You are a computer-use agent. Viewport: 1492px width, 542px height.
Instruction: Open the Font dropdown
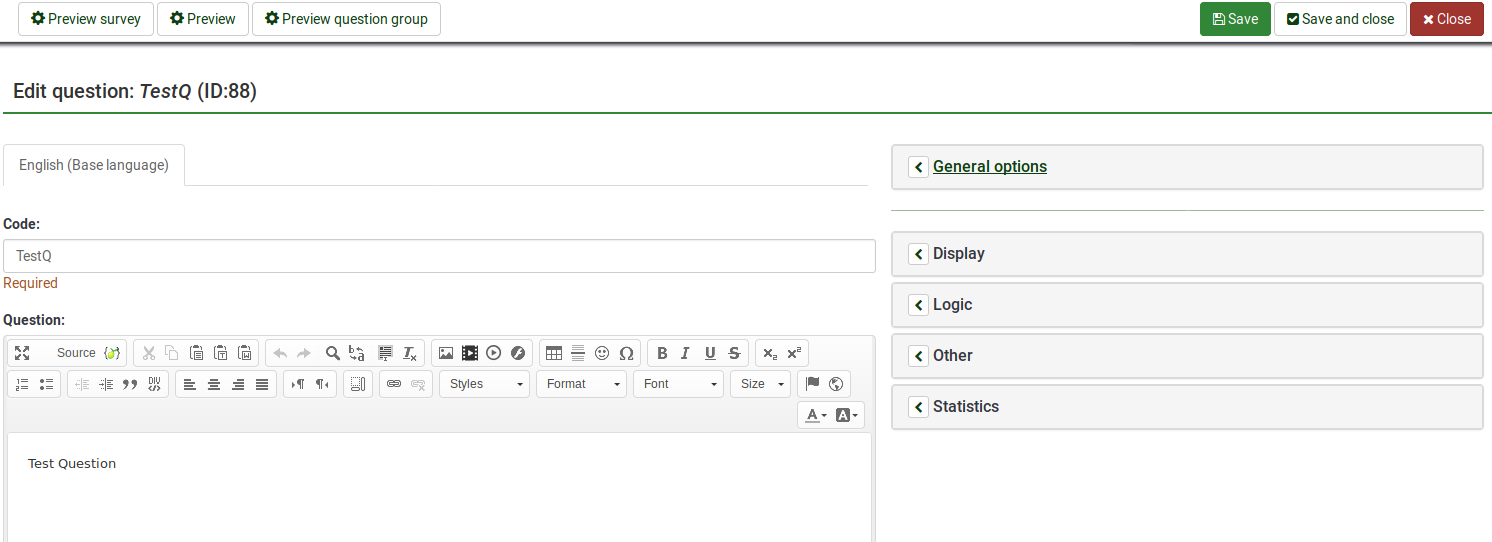[679, 384]
